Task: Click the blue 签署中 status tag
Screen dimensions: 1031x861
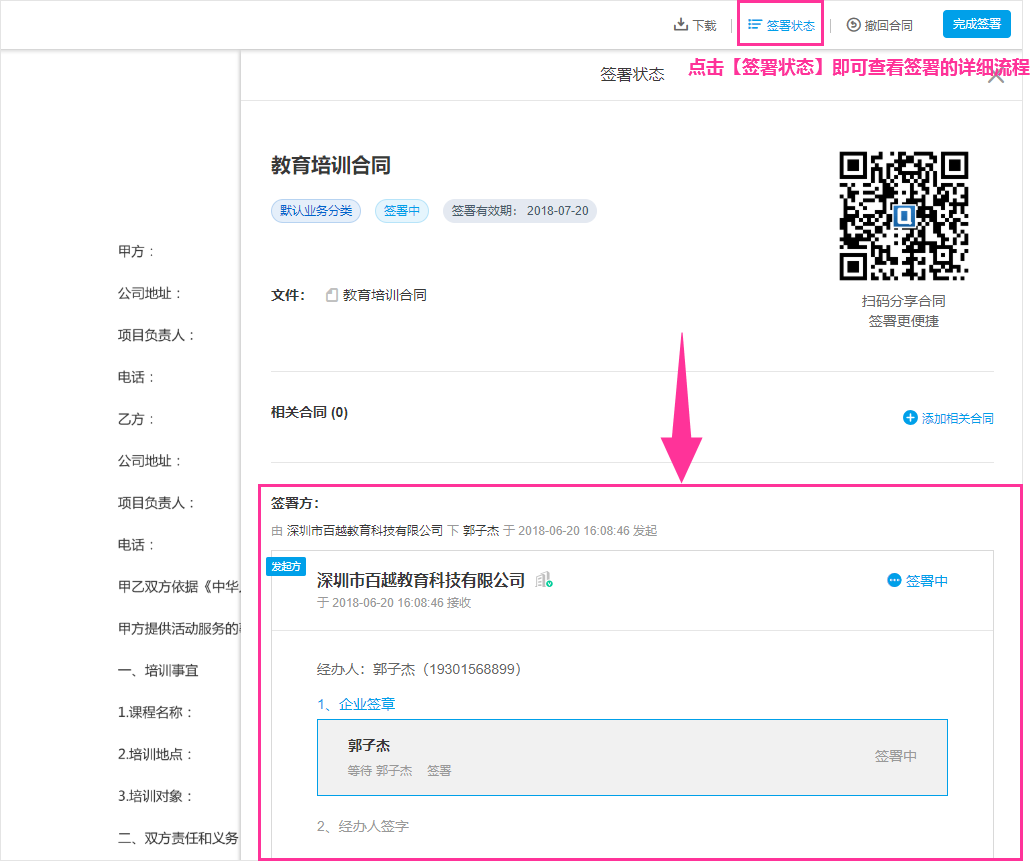Action: [x=402, y=211]
